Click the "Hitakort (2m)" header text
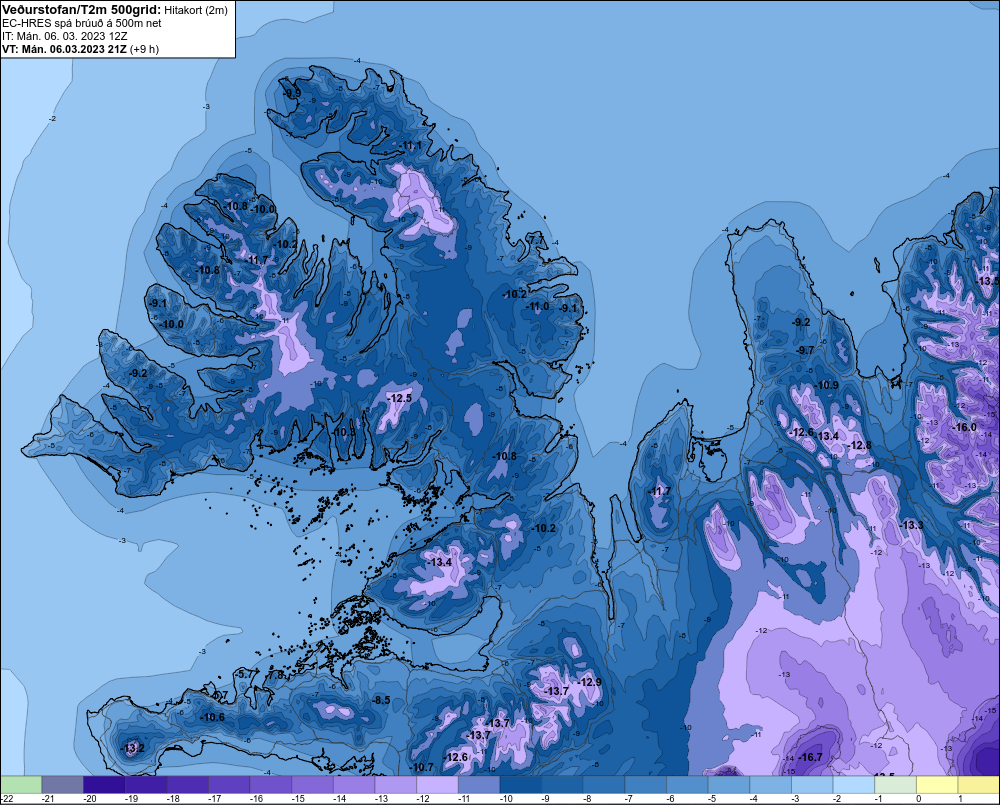 pos(196,10)
